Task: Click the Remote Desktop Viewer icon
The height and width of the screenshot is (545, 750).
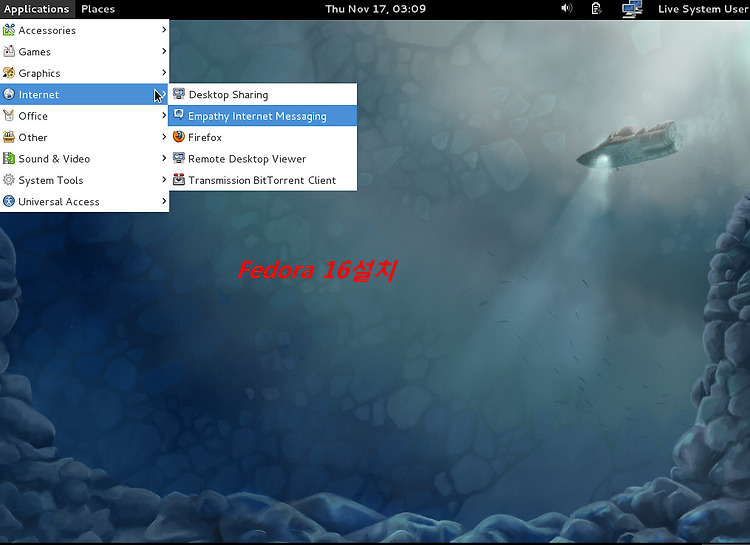Action: point(179,158)
